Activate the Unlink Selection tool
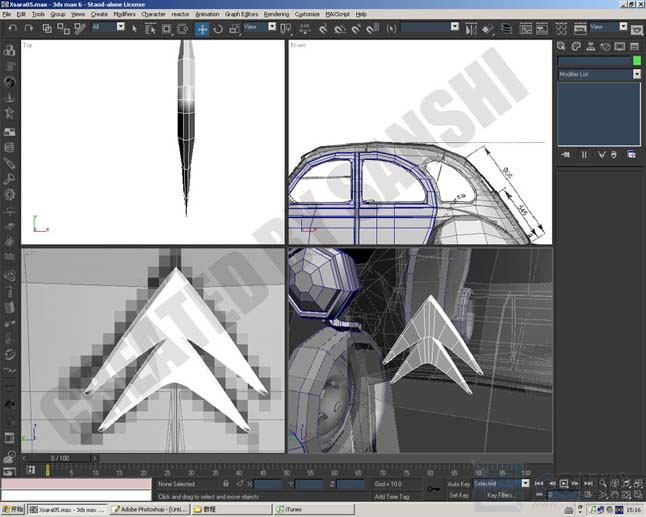Image resolution: width=646 pixels, height=517 pixels. coord(63,28)
